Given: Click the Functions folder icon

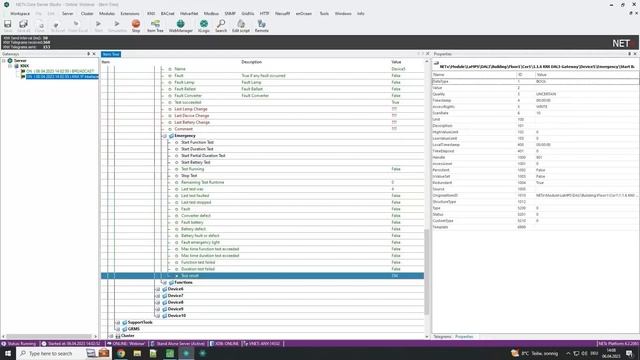Looking at the screenshot, I should (171, 282).
